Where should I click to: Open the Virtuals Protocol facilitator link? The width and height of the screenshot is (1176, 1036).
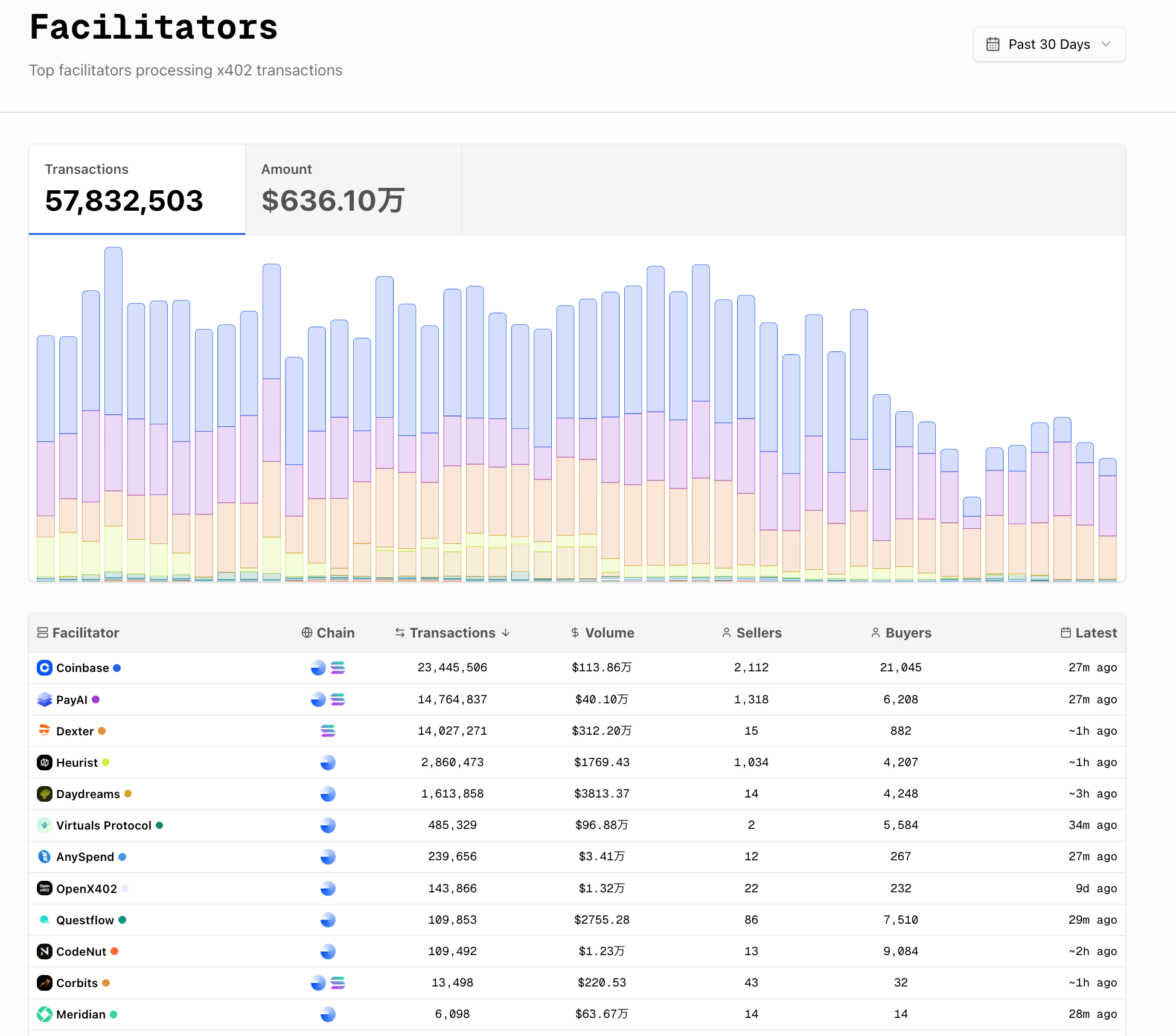point(103,825)
